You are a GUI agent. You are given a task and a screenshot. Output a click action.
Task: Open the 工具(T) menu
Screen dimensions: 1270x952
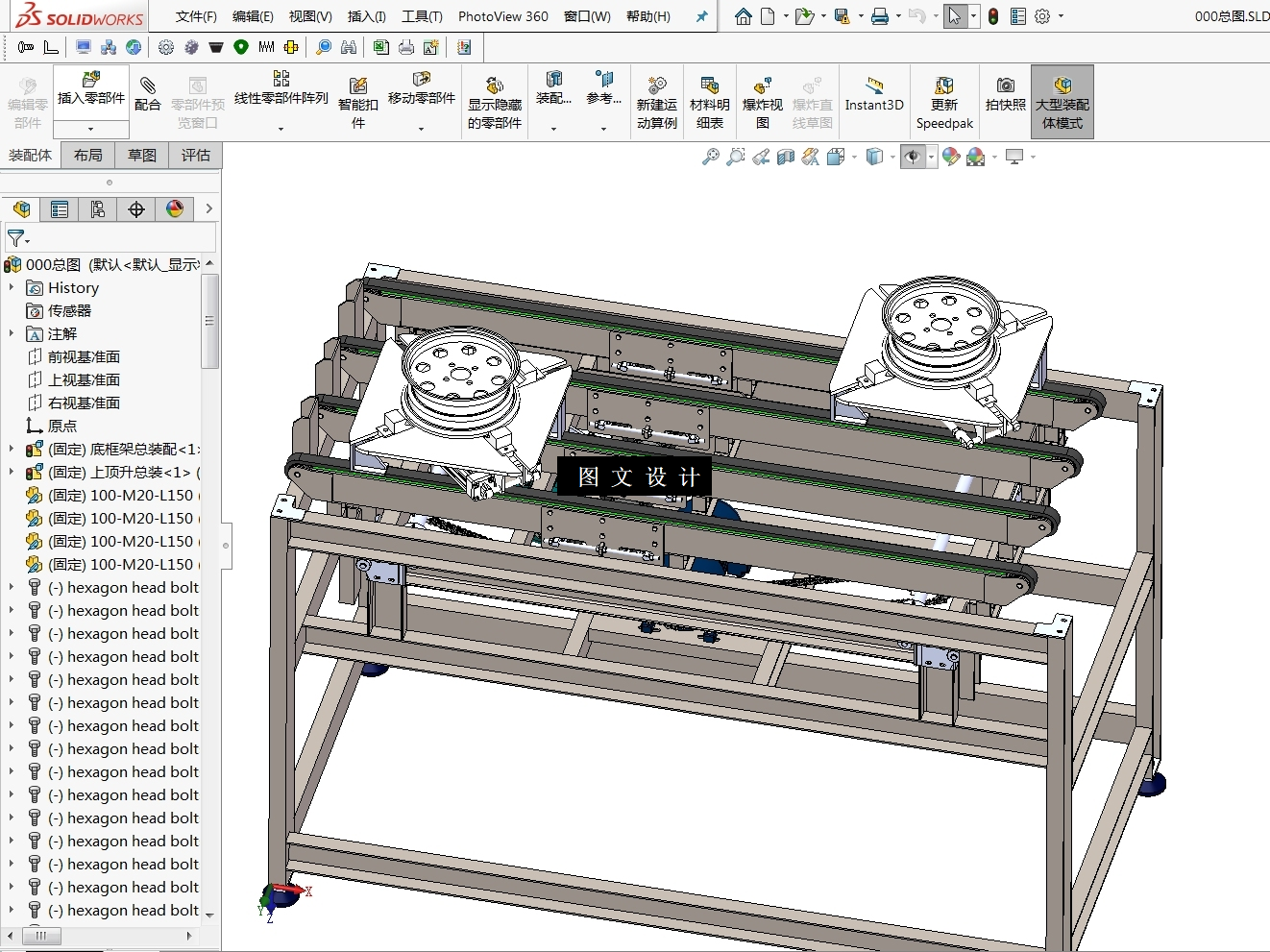click(422, 16)
